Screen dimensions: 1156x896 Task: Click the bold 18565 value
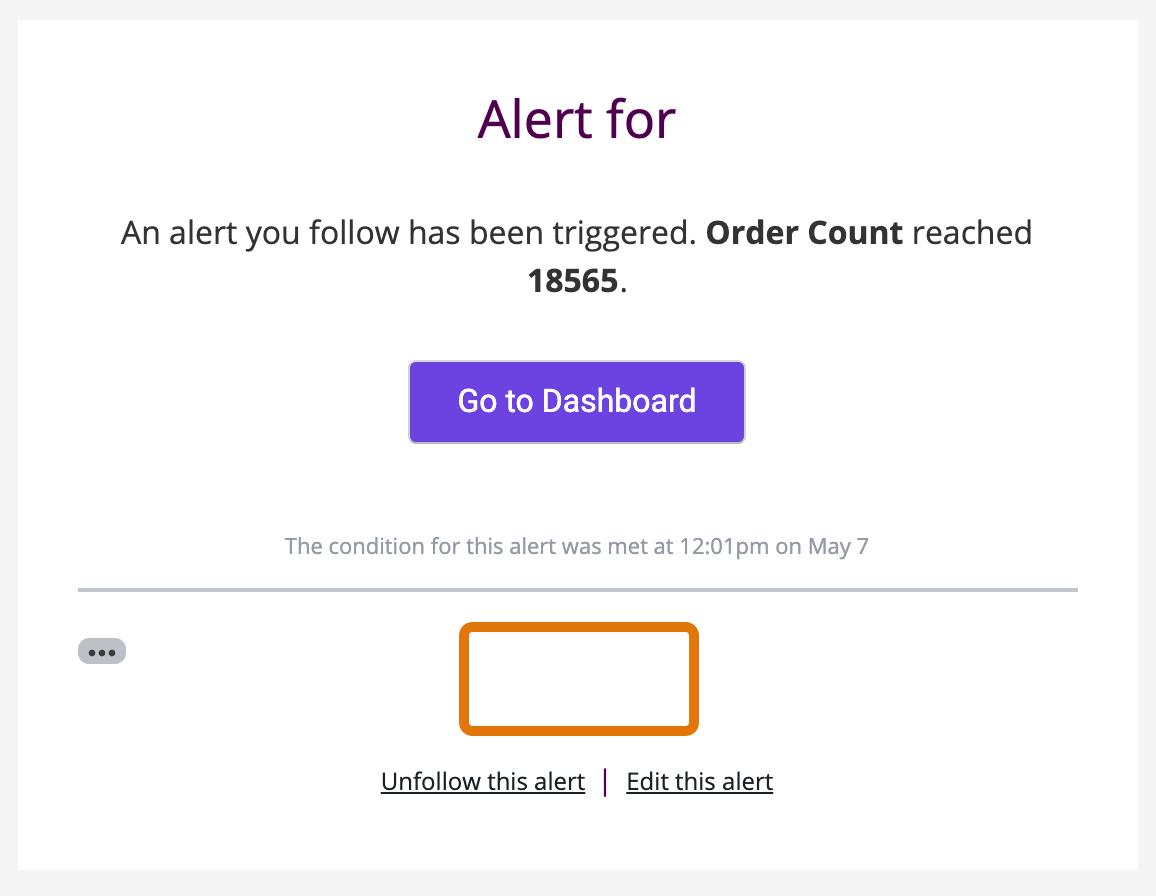(x=573, y=280)
